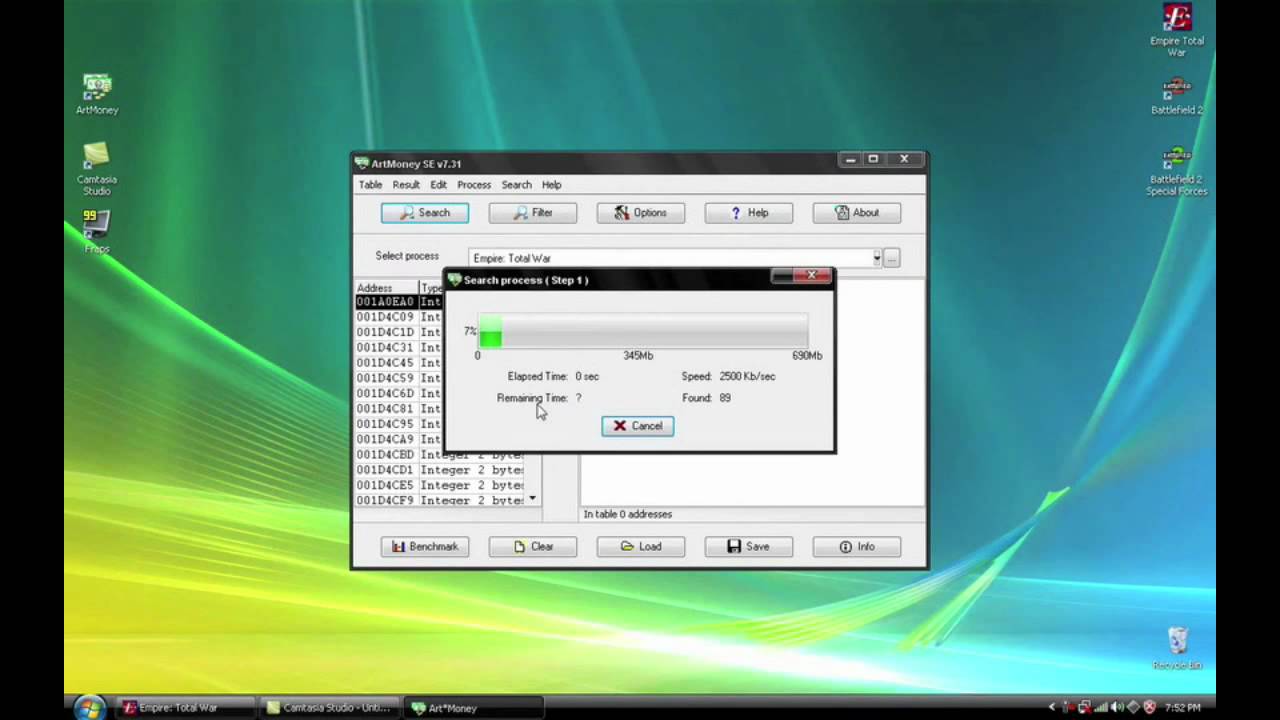Open Fraps desktop shortcut icon
Screen dimensions: 1280x720
coord(97,230)
